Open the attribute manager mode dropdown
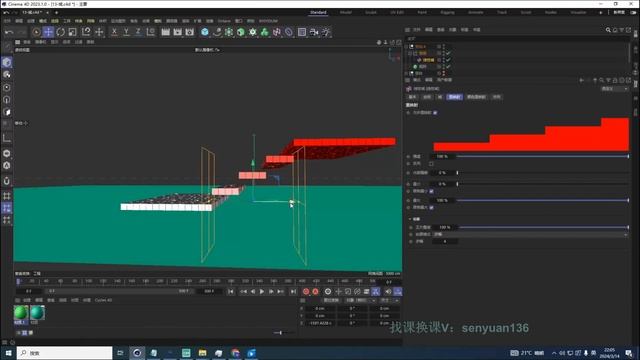 pyautogui.click(x=614, y=89)
